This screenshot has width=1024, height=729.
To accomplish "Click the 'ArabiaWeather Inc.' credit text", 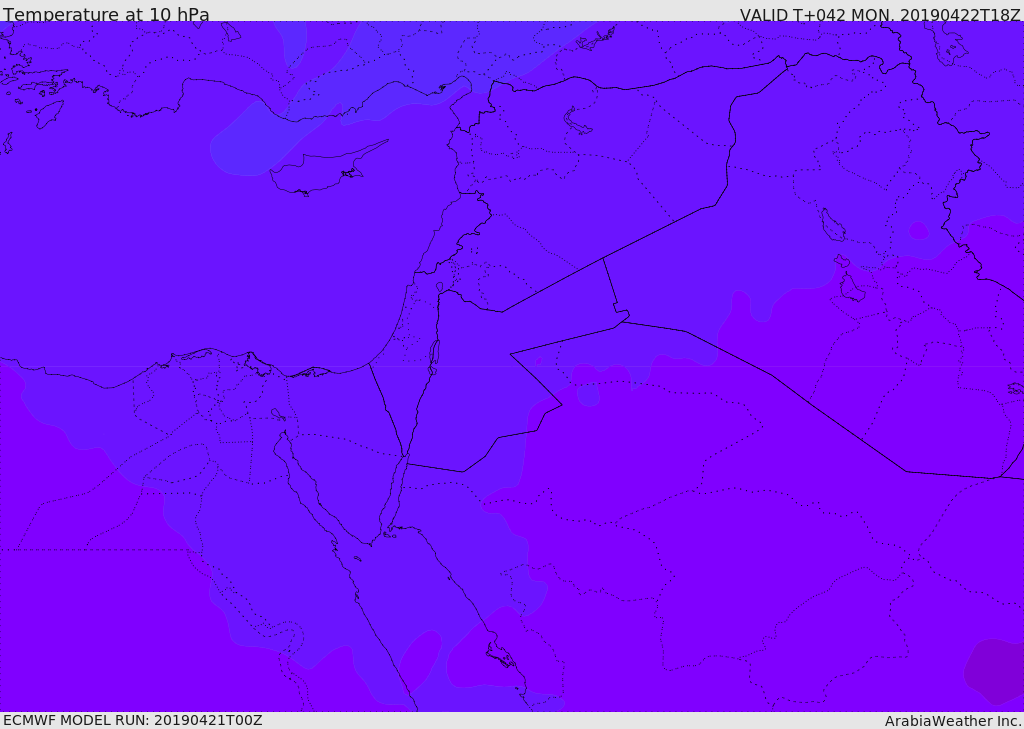I will [x=953, y=721].
